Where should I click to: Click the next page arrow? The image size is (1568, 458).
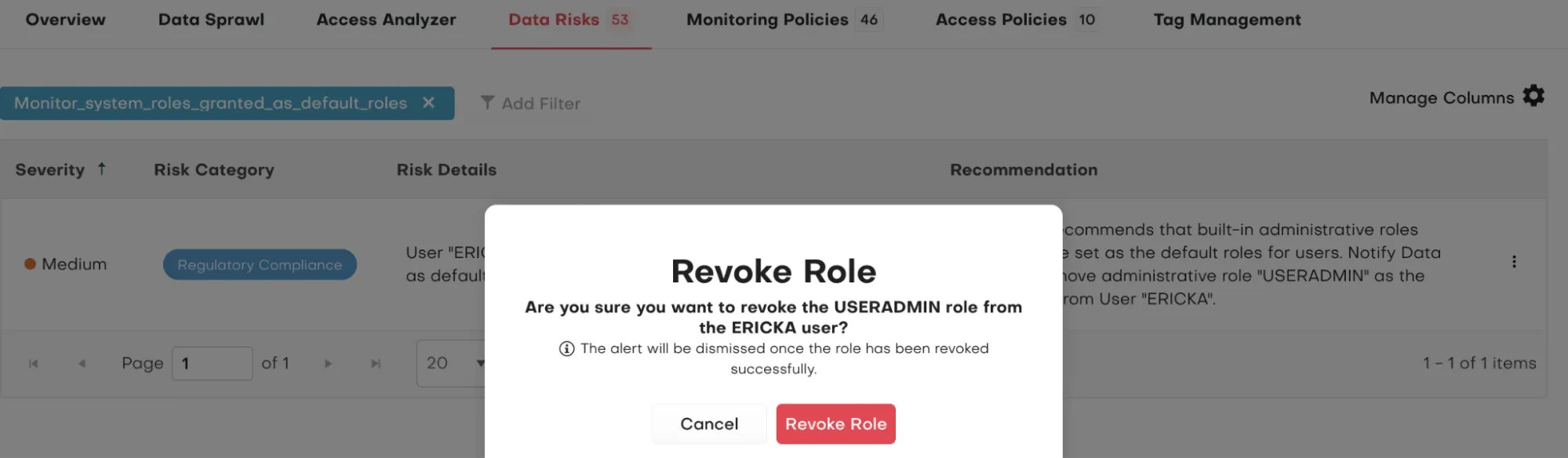click(327, 363)
